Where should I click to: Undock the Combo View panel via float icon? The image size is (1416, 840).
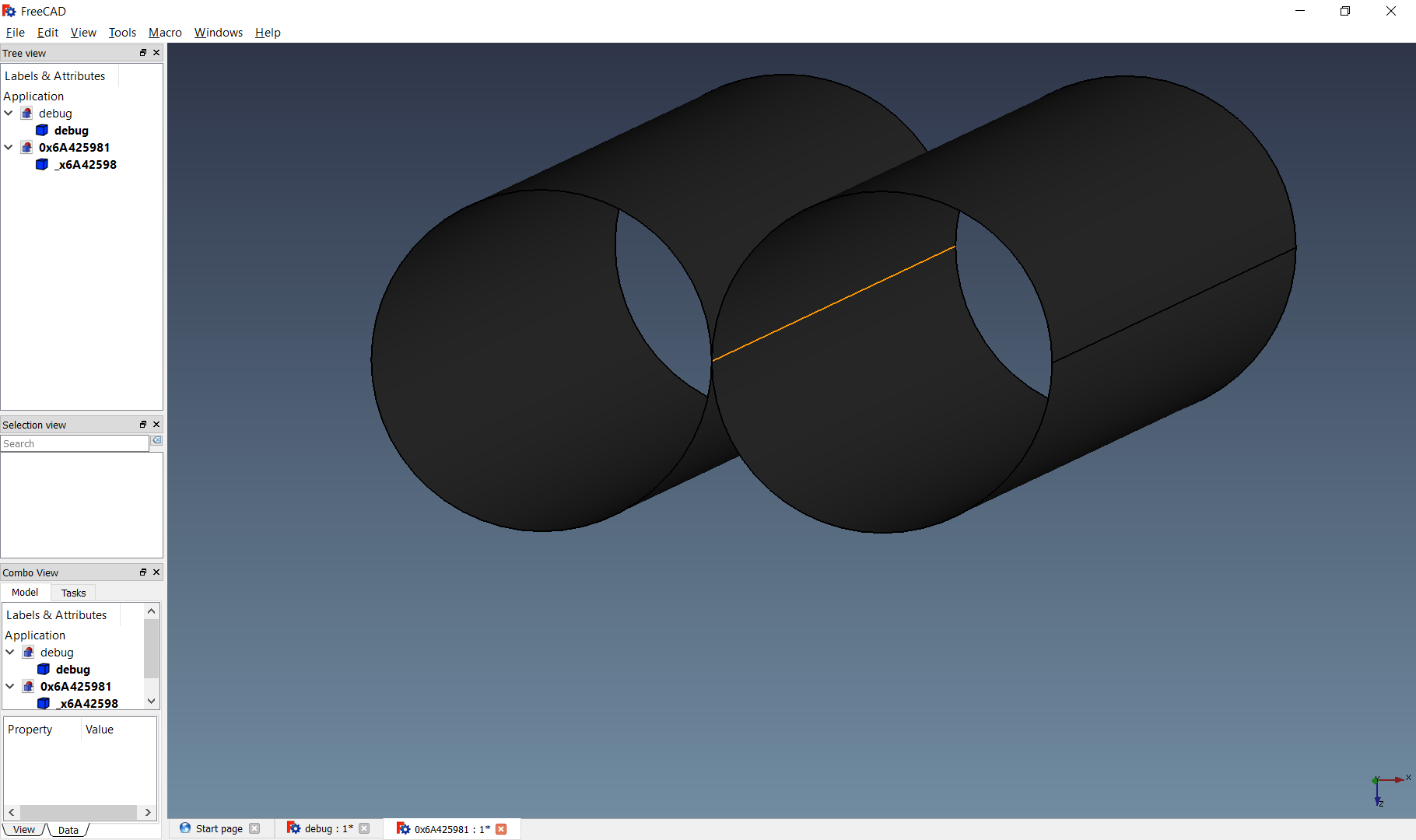[142, 572]
